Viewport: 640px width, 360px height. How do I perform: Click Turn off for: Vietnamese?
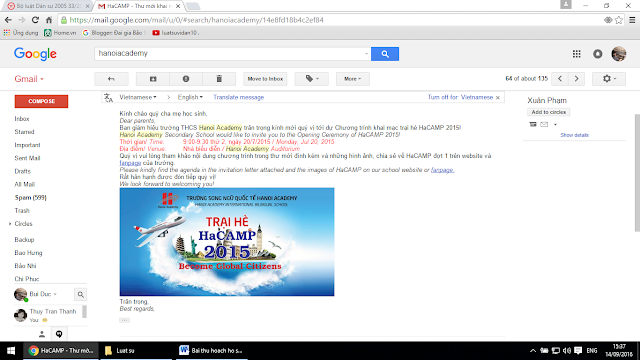[460, 98]
